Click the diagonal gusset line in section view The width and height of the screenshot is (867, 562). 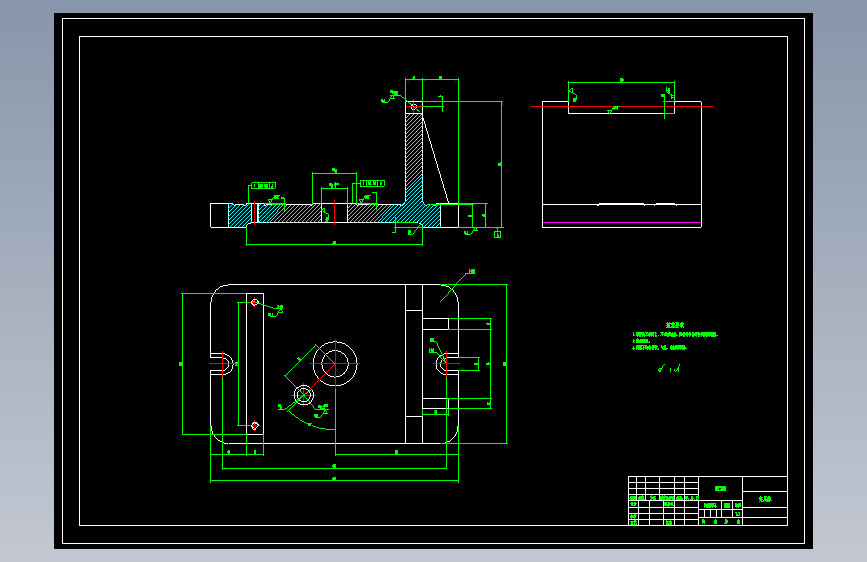point(436,159)
